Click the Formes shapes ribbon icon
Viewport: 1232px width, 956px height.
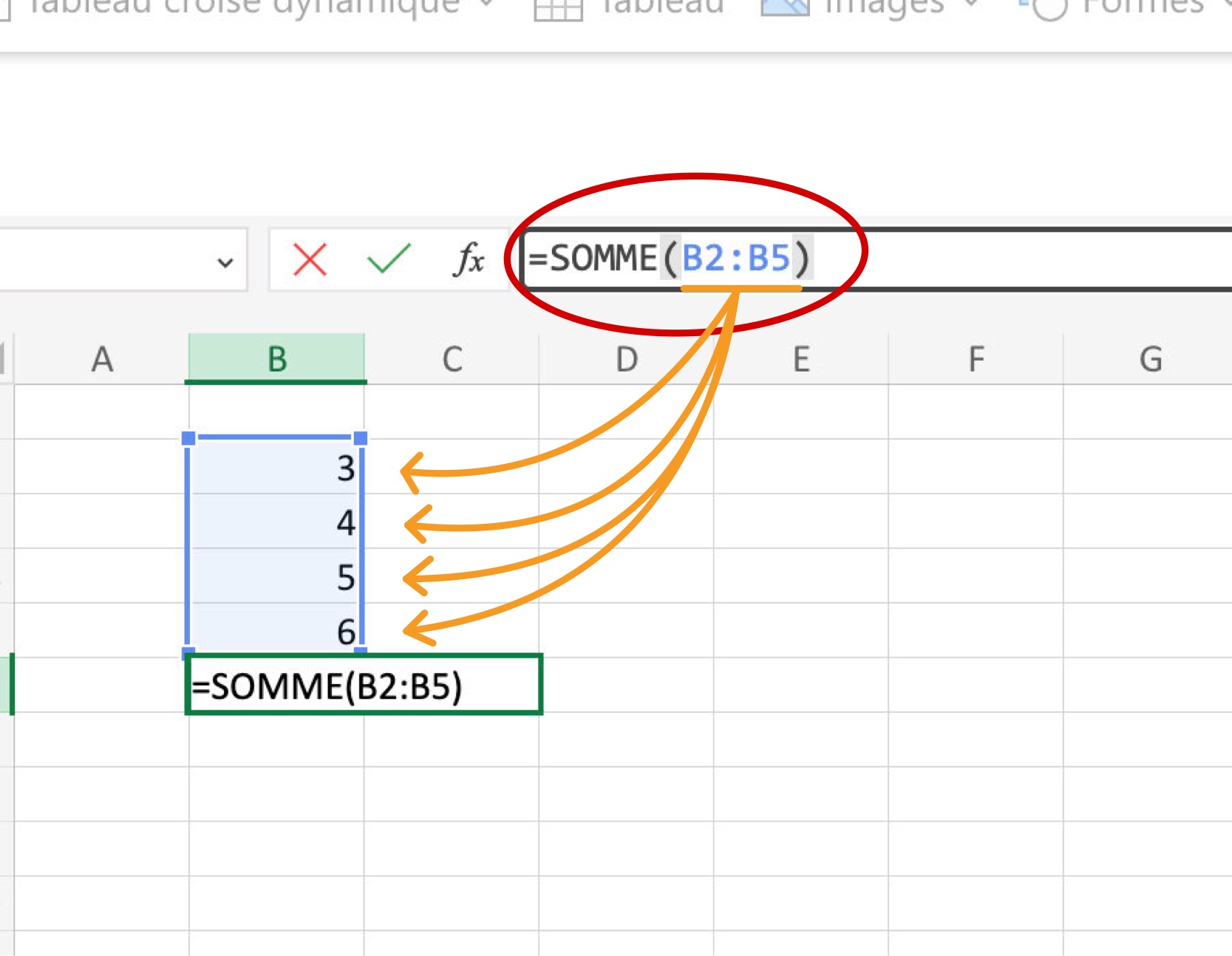[x=1044, y=9]
